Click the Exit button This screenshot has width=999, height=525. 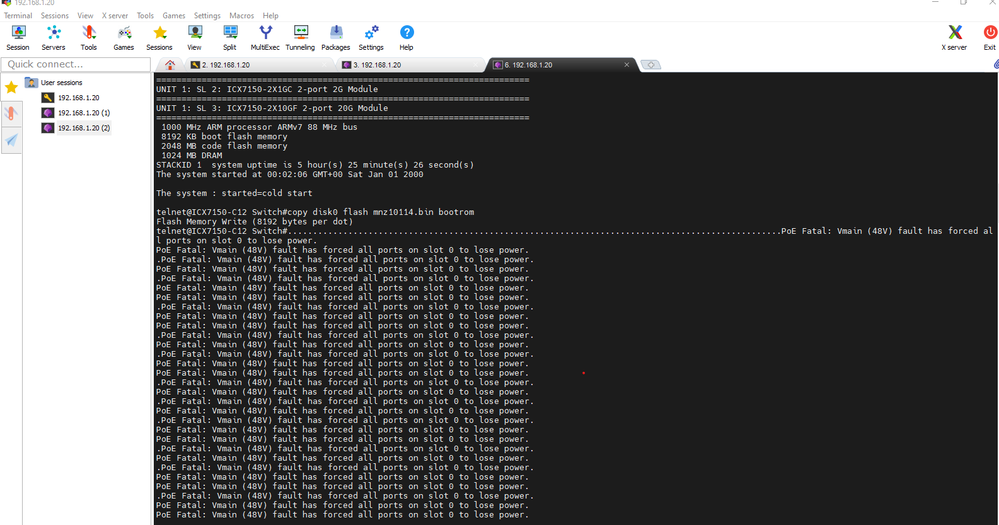989,38
